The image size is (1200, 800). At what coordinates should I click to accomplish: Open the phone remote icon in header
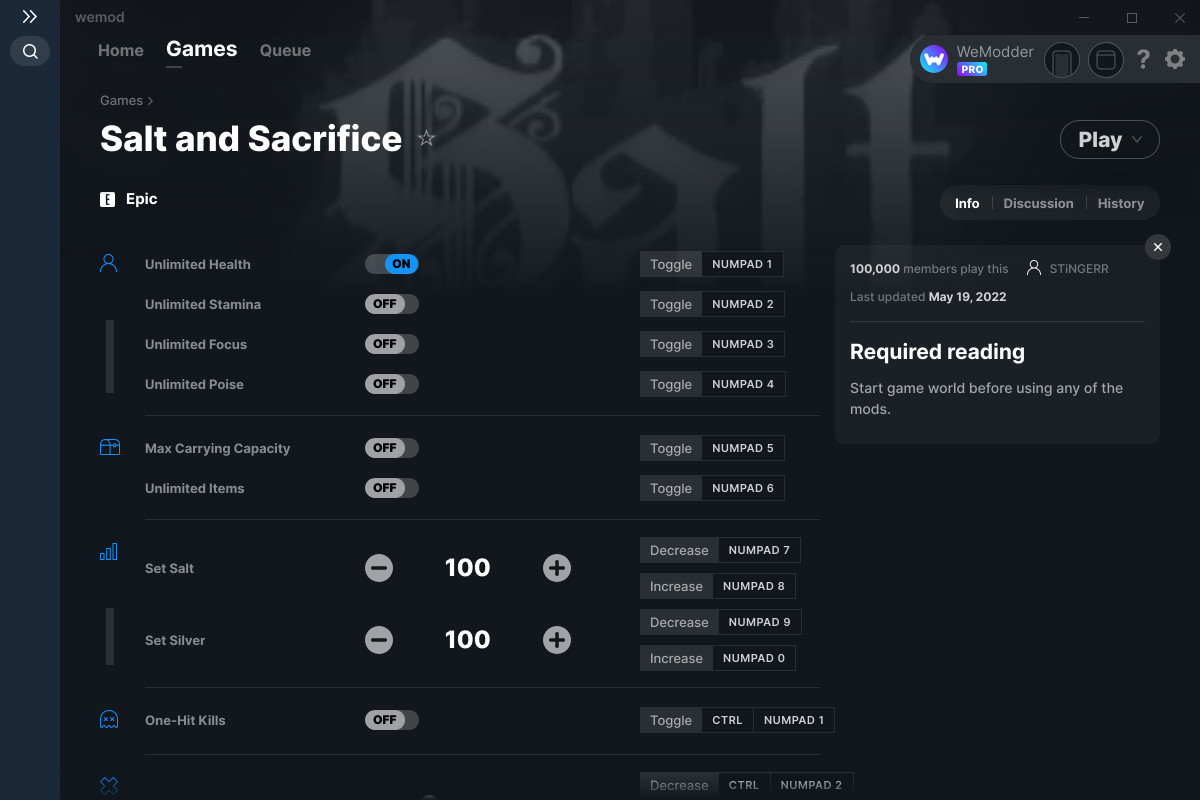(x=1062, y=60)
